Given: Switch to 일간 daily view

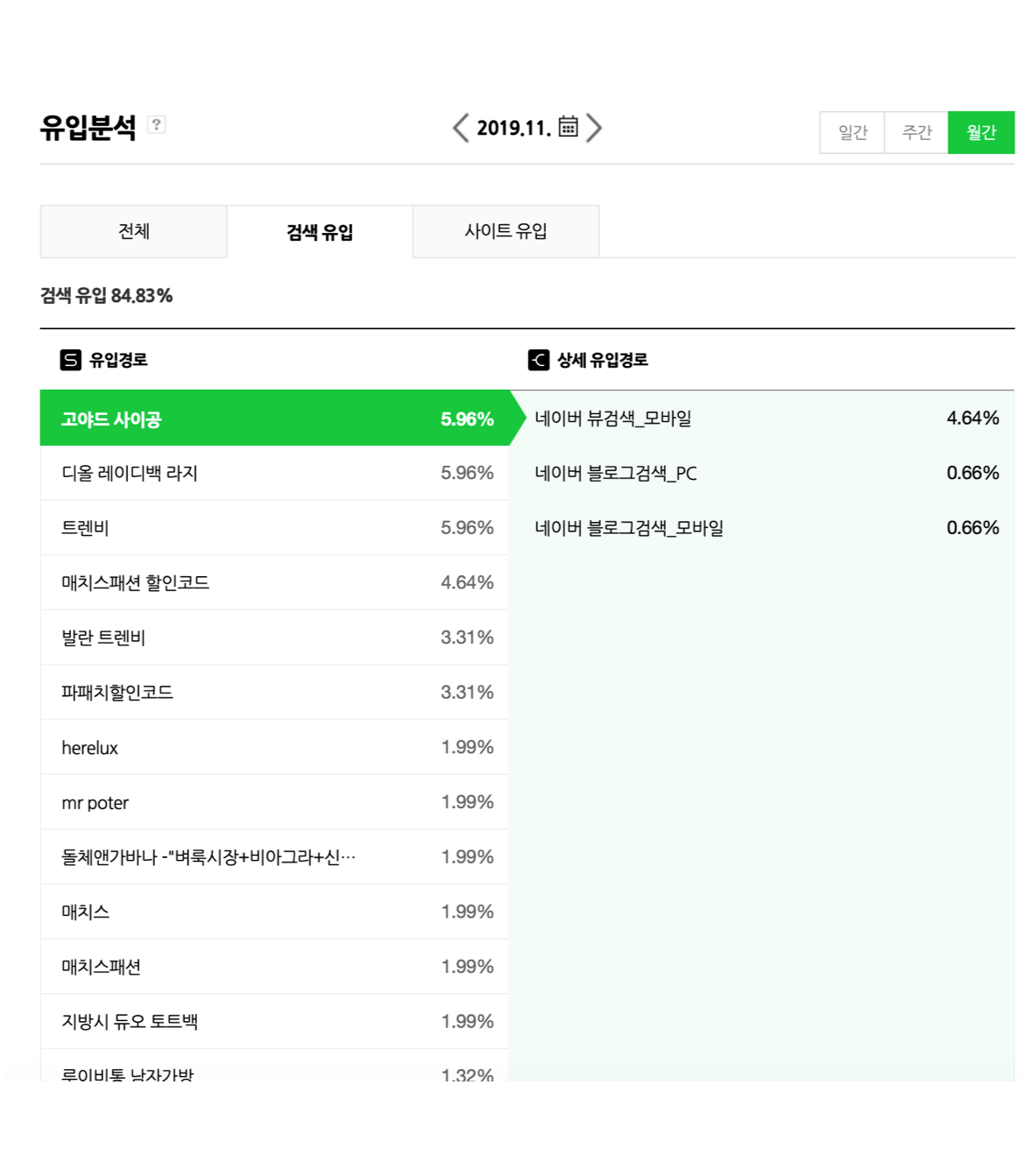Looking at the screenshot, I should (852, 132).
